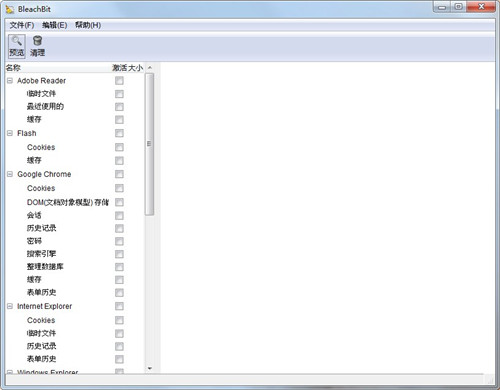The width and height of the screenshot is (500, 390).
Task: Minimize the BleachBit window
Action: (442, 7)
